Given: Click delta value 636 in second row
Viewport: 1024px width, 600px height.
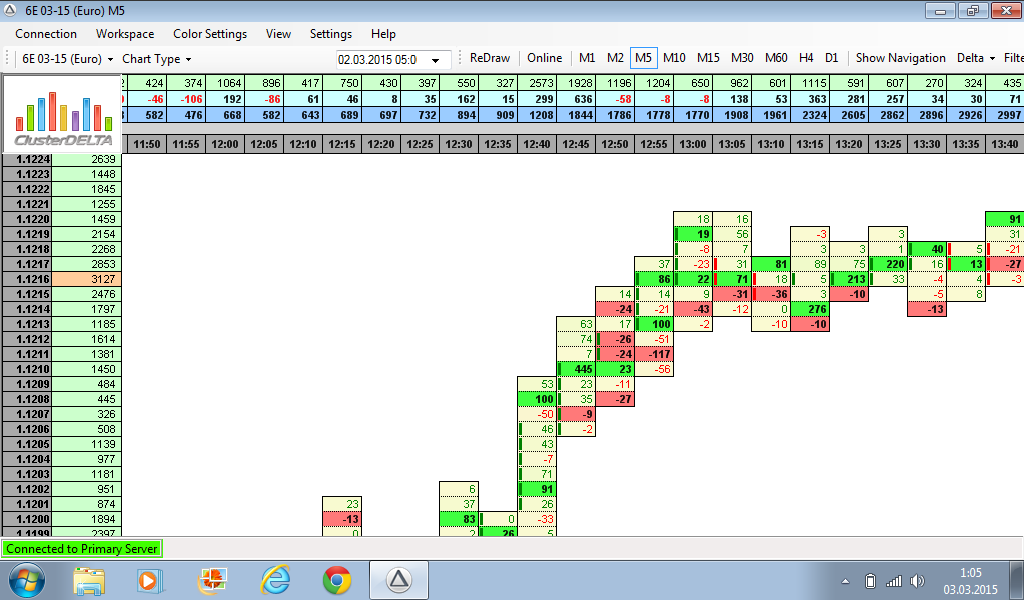Looking at the screenshot, I should pyautogui.click(x=576, y=99).
